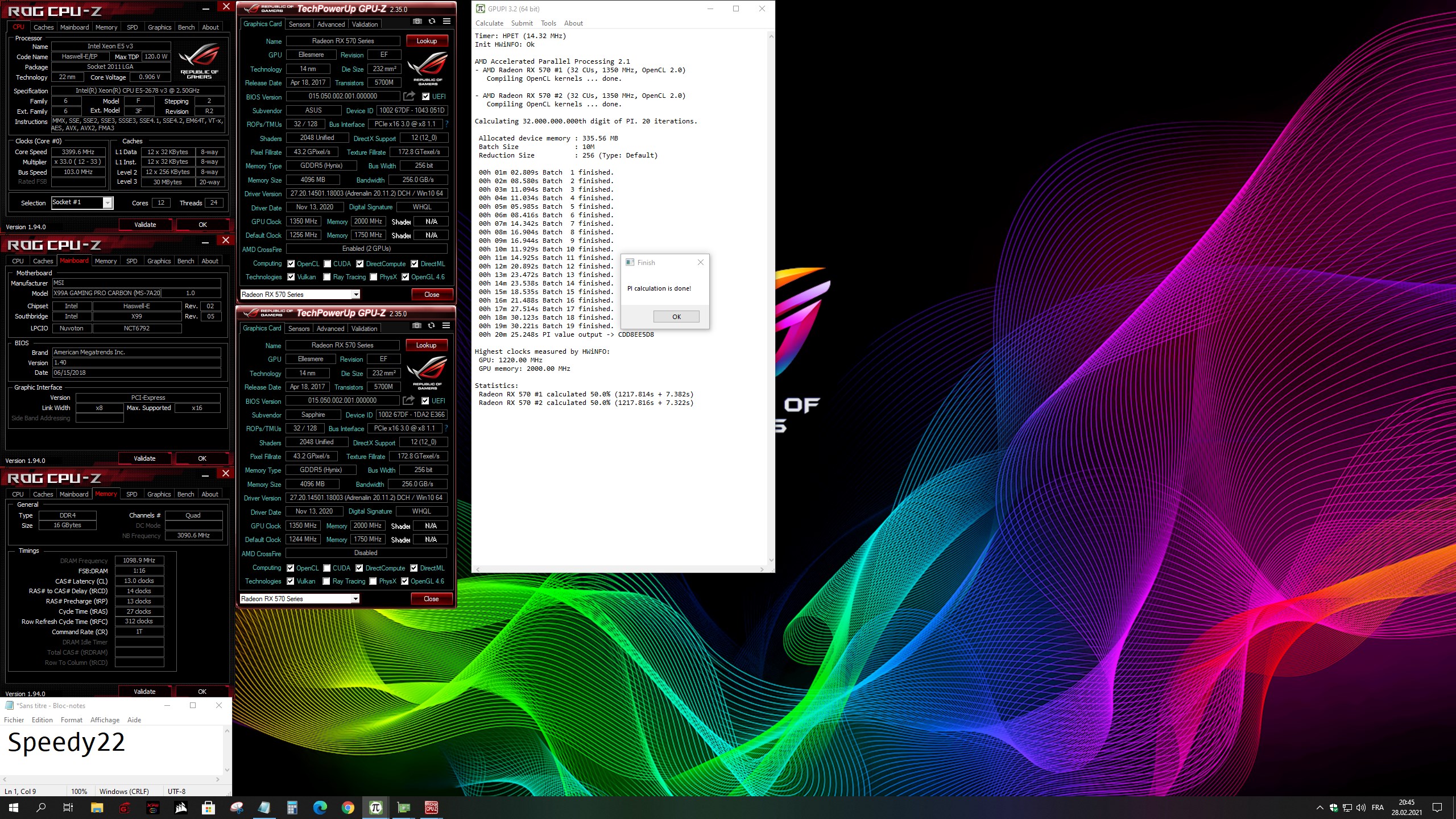Open Validation tab in bottom GPU-Z window

[364, 329]
